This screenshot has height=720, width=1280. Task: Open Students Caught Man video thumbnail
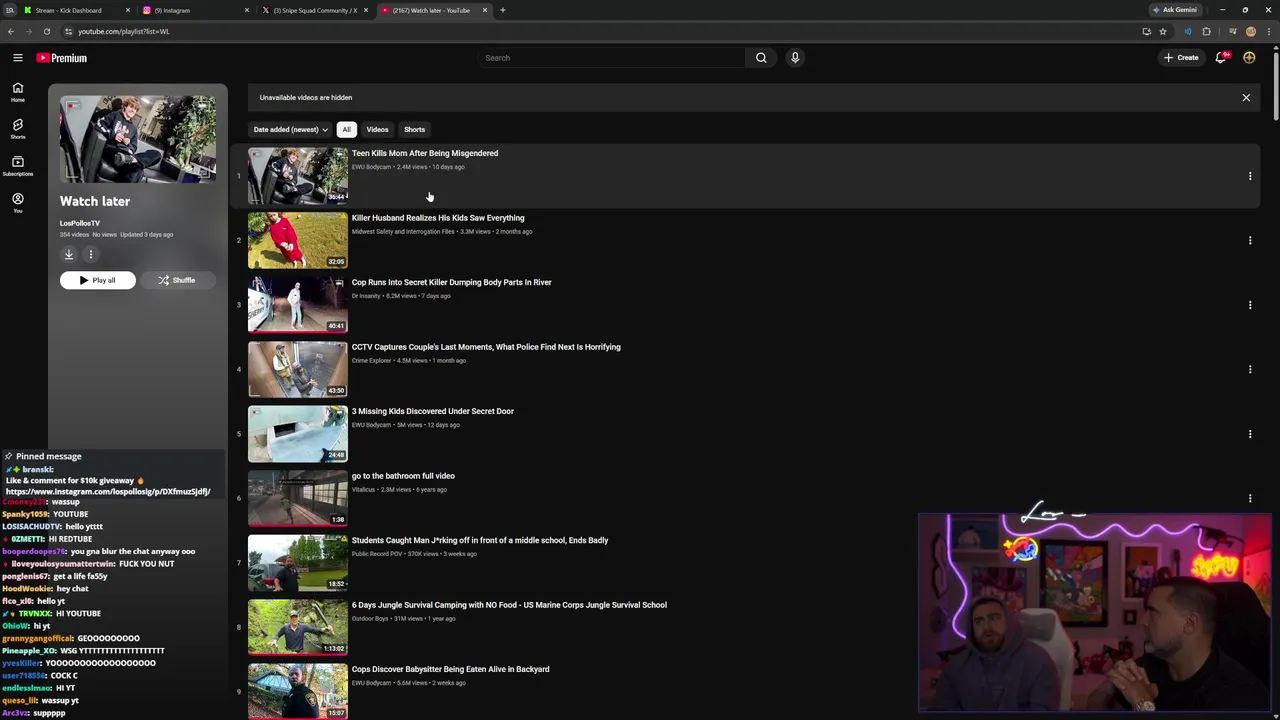[x=298, y=563]
